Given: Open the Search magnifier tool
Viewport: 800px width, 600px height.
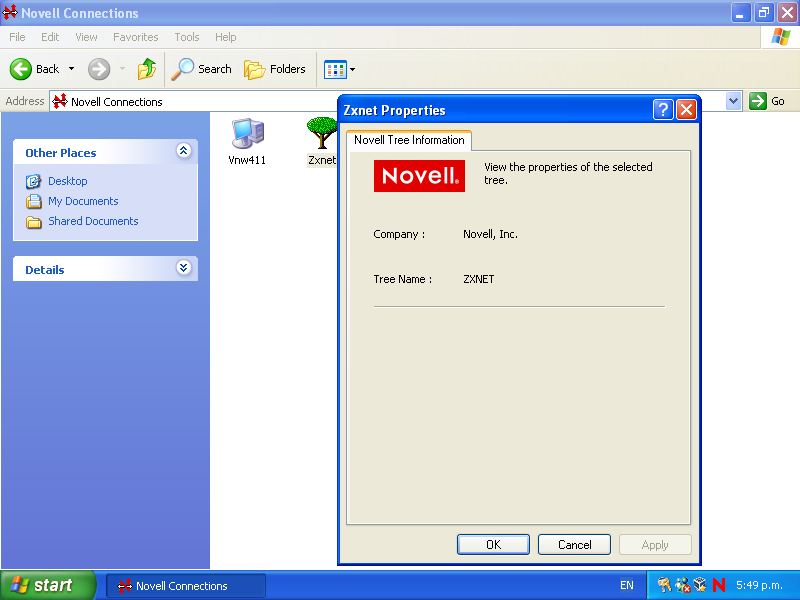Looking at the screenshot, I should tap(202, 69).
